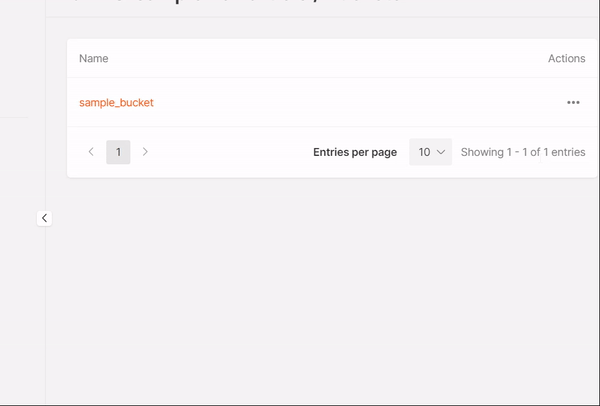This screenshot has height=406, width=600.
Task: Click the Name column header
Action: click(94, 58)
